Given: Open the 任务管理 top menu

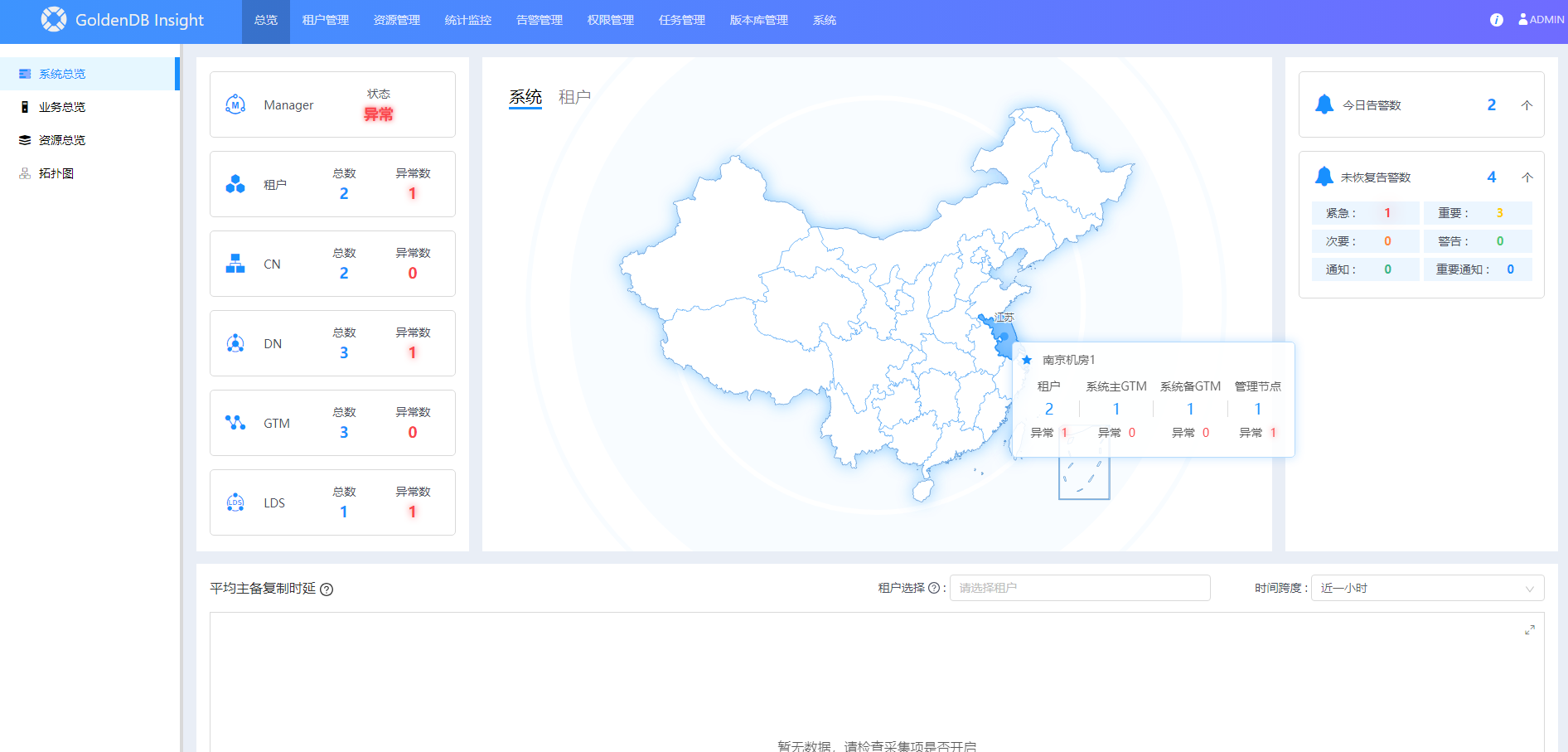Looking at the screenshot, I should coord(682,21).
